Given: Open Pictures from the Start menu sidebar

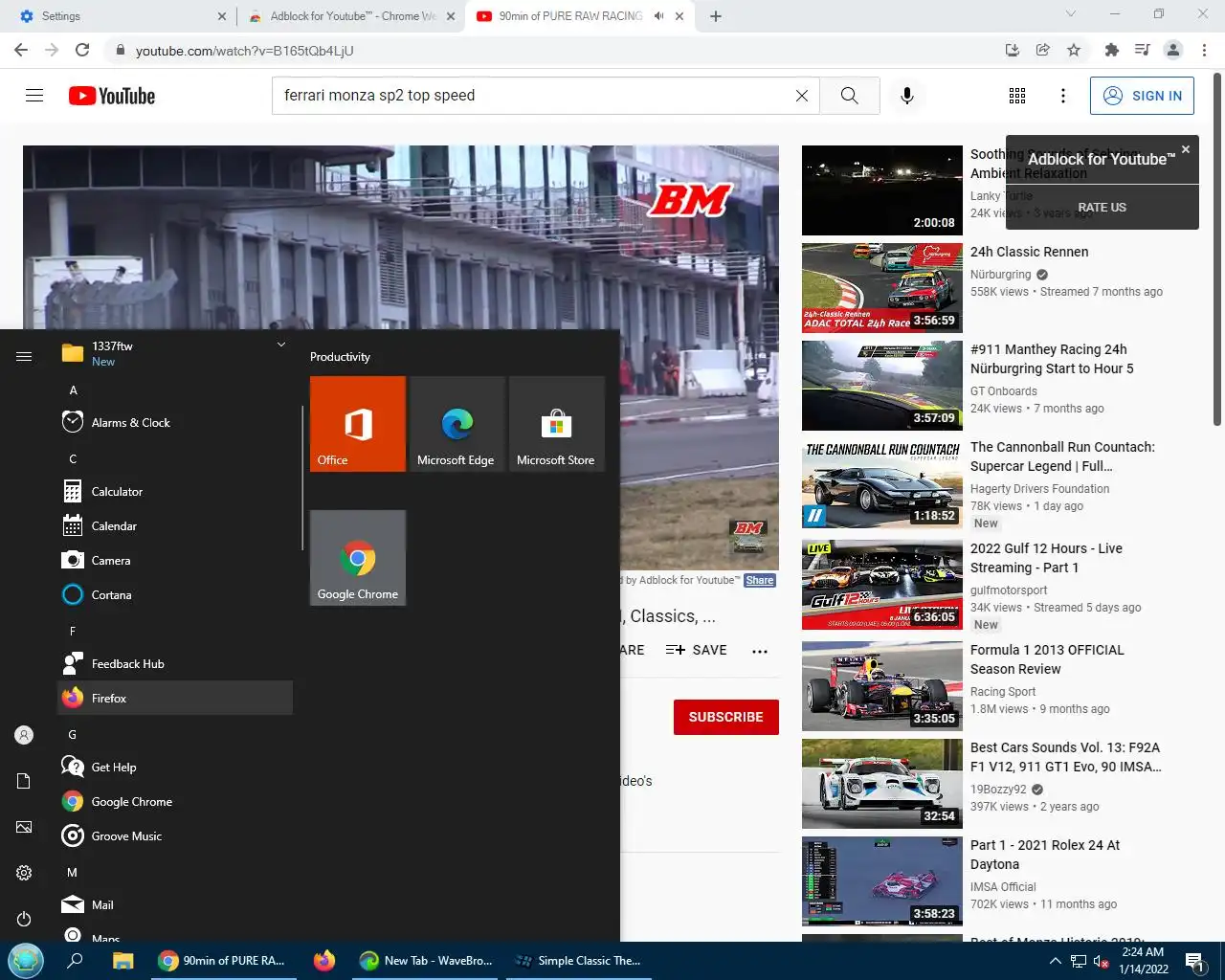Looking at the screenshot, I should [x=24, y=827].
